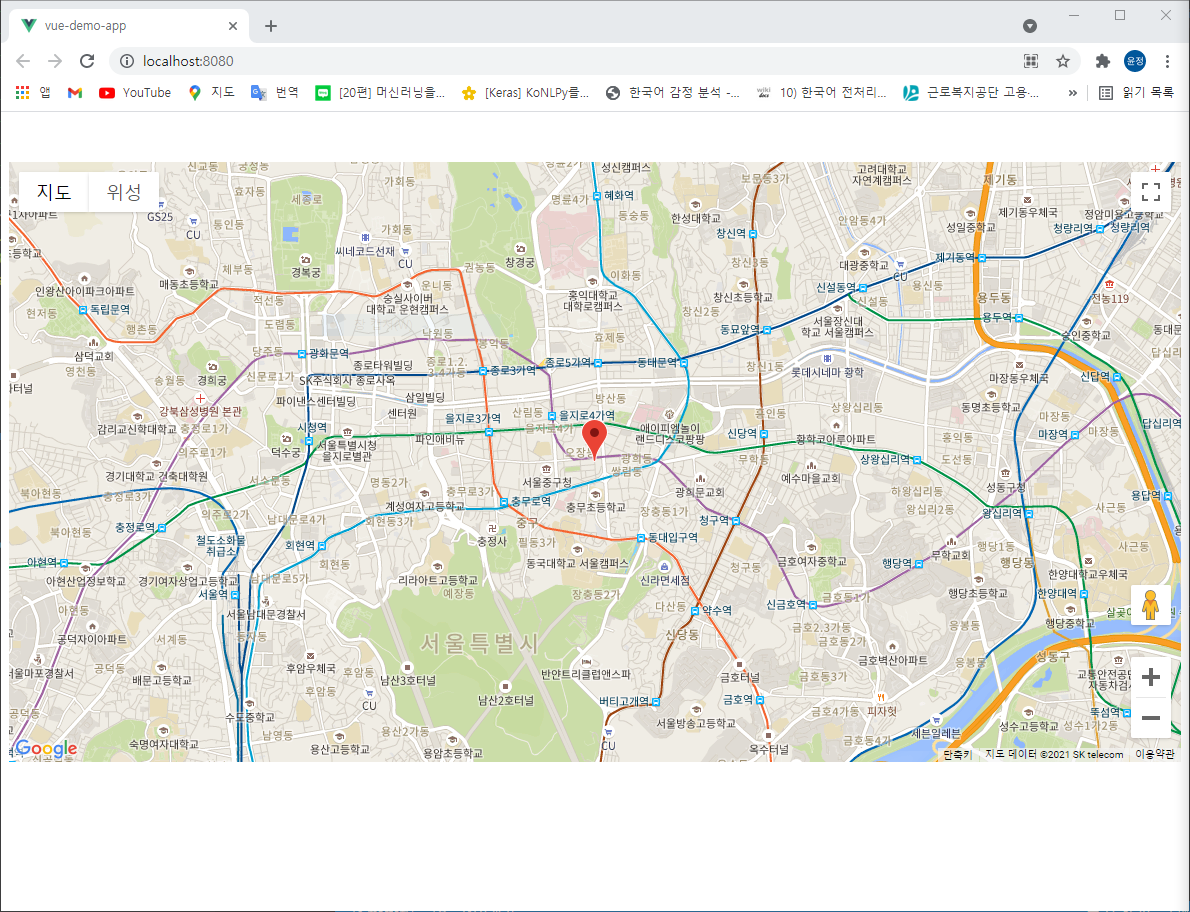Open Chrome three-dot menu
The height and width of the screenshot is (912, 1190).
tap(1167, 61)
